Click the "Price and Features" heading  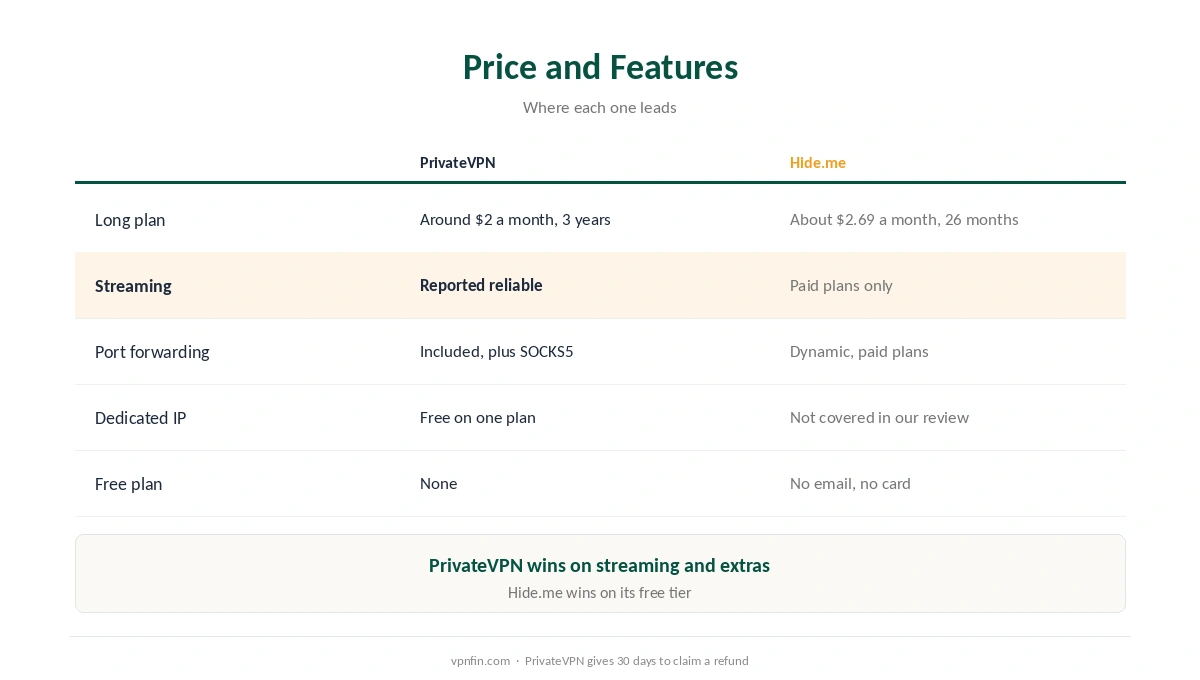(x=600, y=67)
